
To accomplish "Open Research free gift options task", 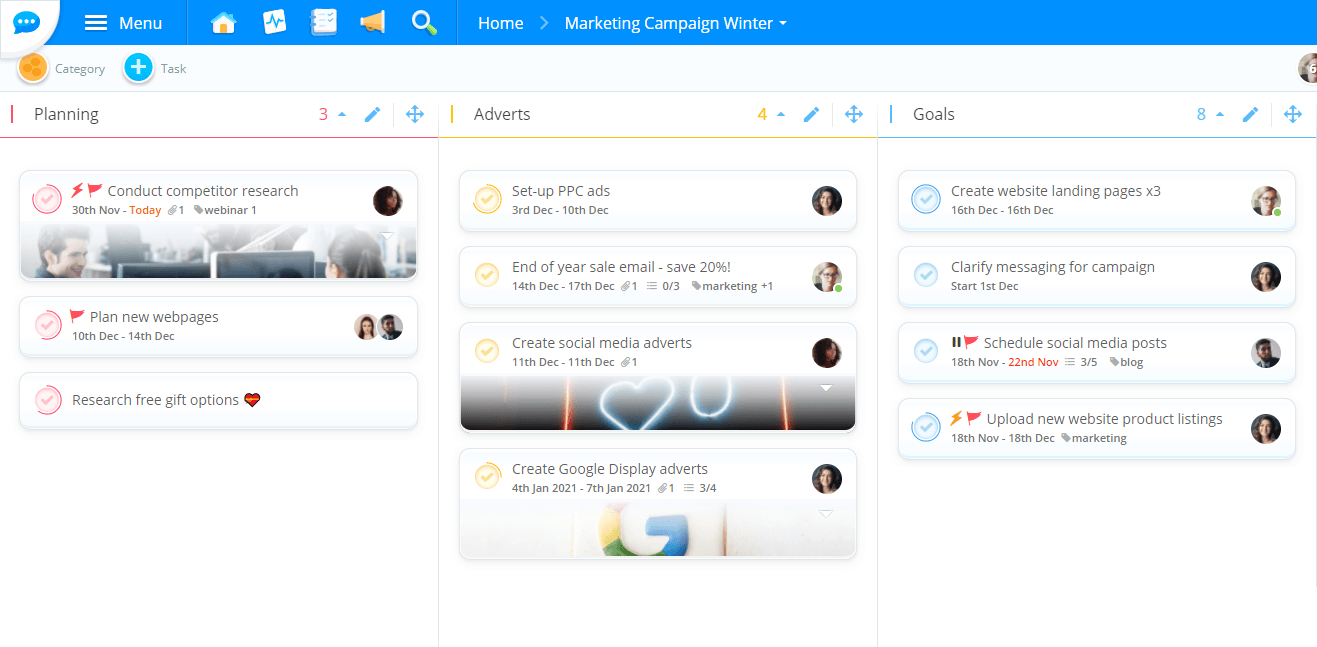I will click(155, 400).
